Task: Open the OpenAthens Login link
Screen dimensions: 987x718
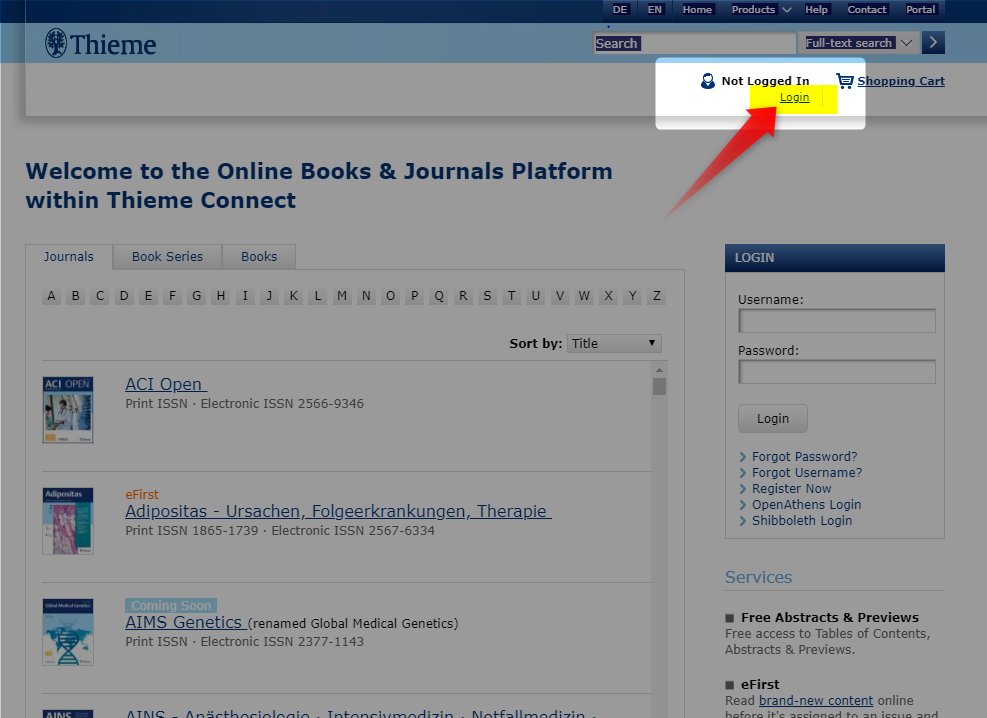Action: pyautogui.click(x=806, y=505)
